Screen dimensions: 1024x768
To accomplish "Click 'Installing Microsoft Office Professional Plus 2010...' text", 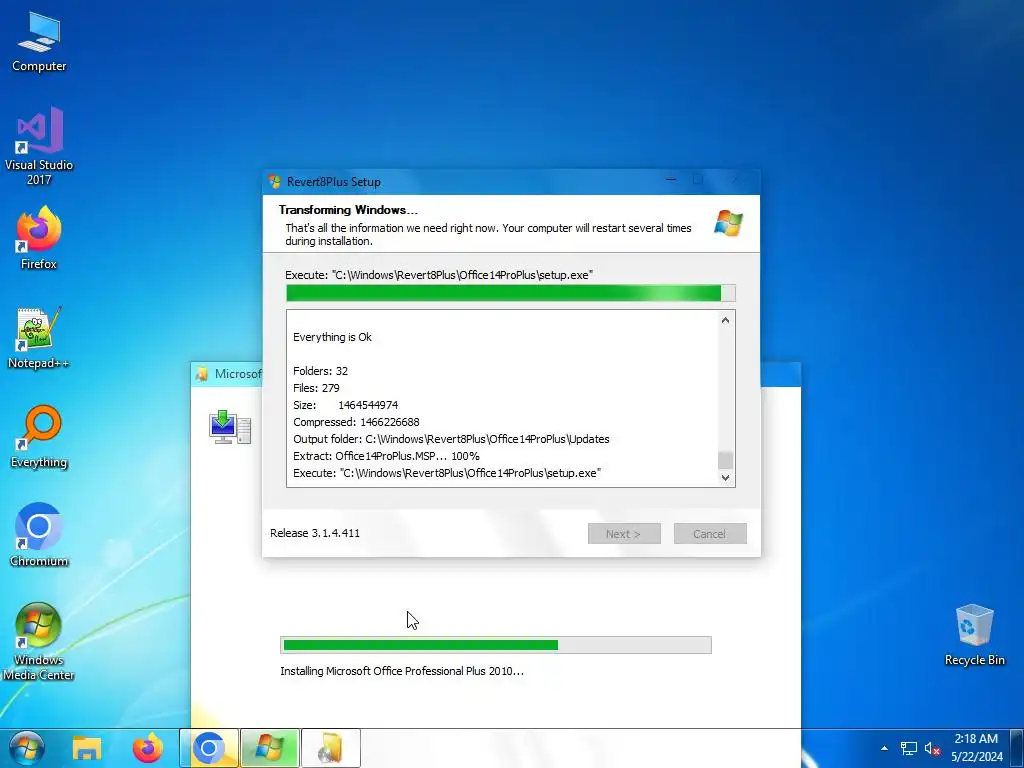I will click(x=402, y=671).
